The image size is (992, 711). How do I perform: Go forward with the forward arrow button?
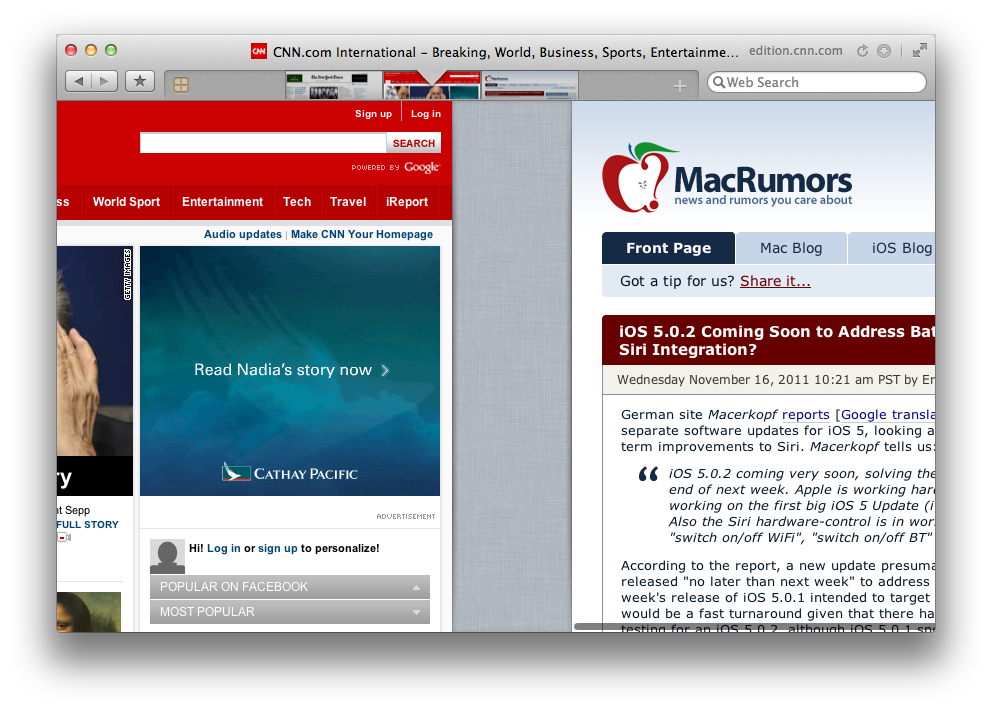[x=104, y=81]
